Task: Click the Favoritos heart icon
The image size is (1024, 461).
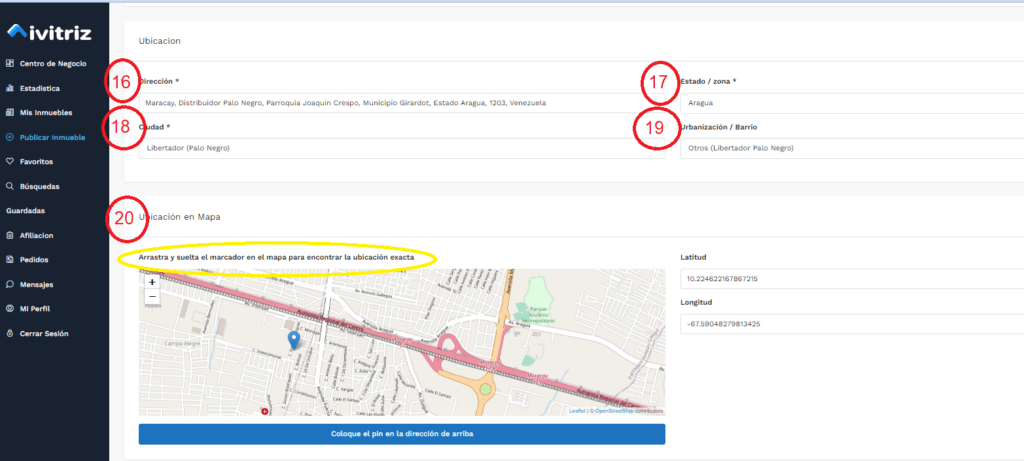Action: tap(10, 161)
